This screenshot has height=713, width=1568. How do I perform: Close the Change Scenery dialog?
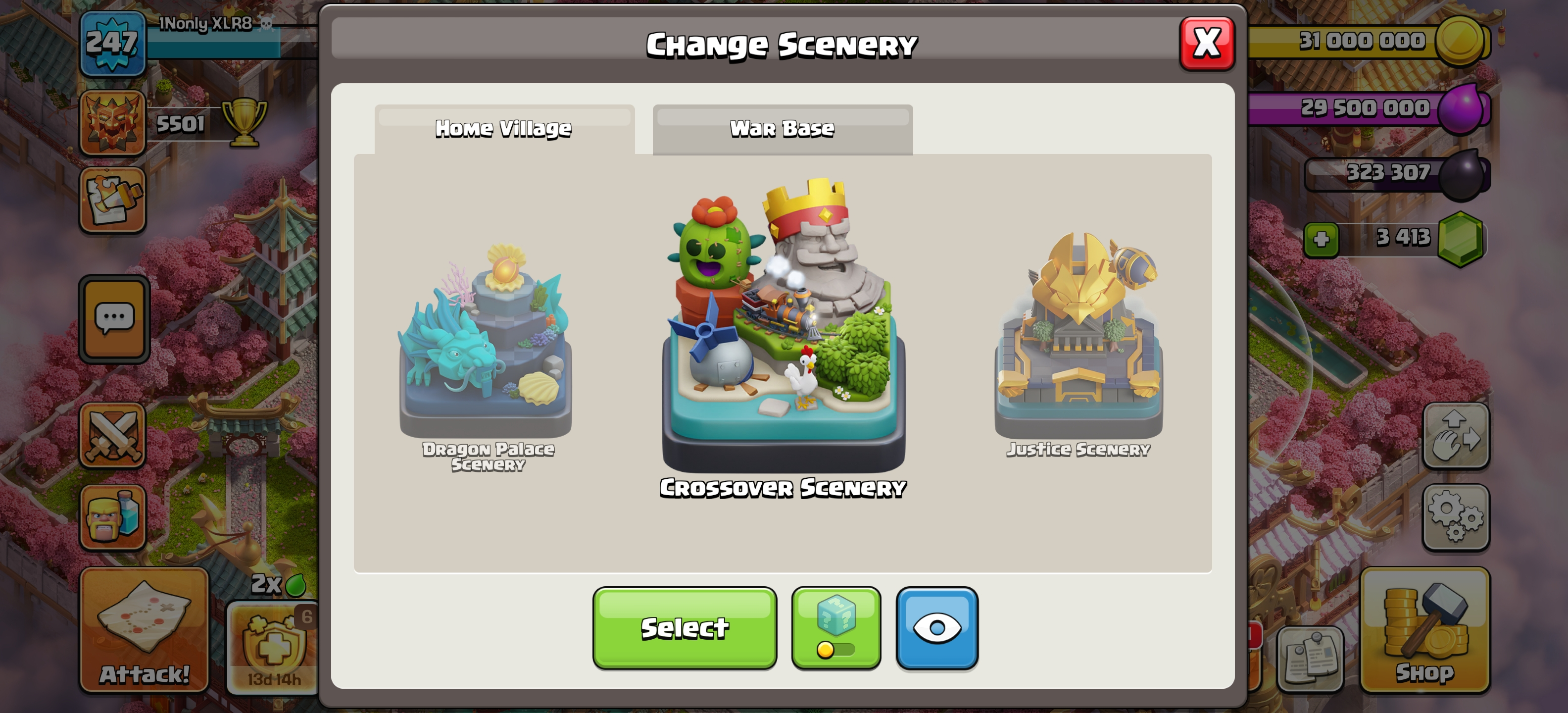click(1206, 43)
